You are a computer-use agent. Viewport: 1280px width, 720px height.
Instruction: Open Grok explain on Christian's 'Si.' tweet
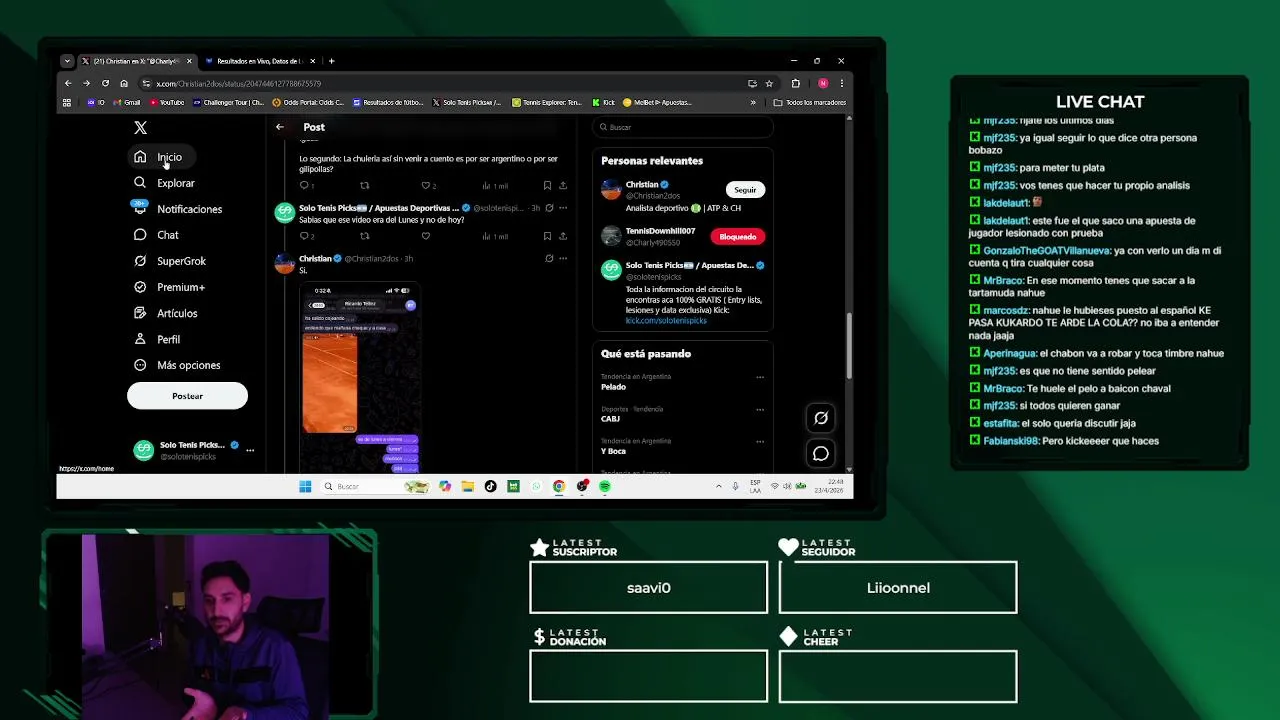(x=549, y=258)
